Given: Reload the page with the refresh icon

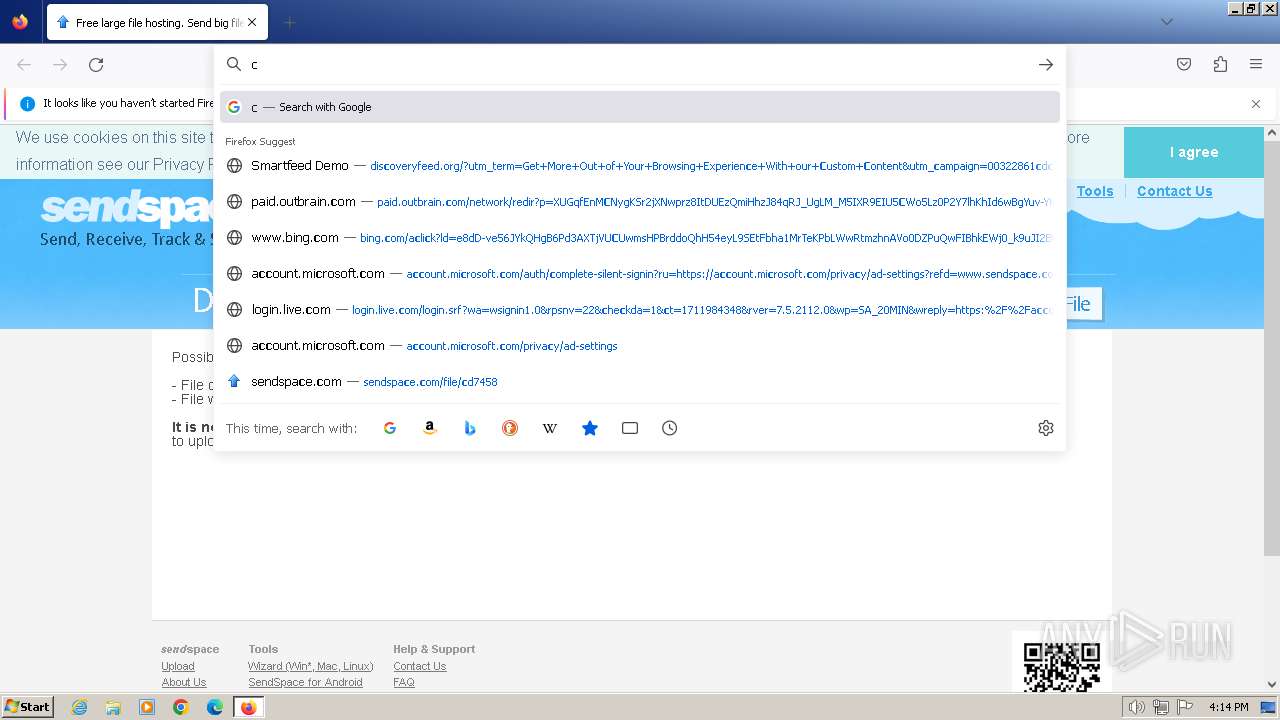Looking at the screenshot, I should click(x=96, y=64).
